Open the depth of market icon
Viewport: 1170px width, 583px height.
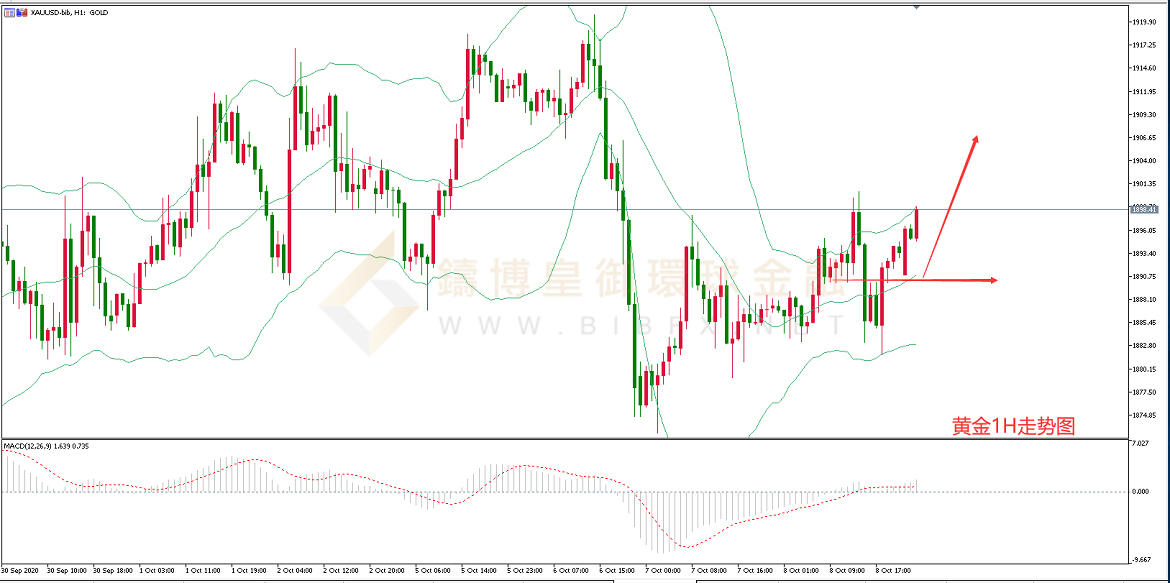21,12
